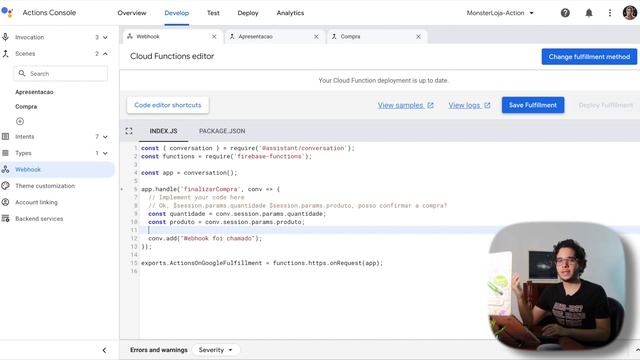Open the three-dot more options menu
The height and width of the screenshot is (360, 640).
click(610, 13)
